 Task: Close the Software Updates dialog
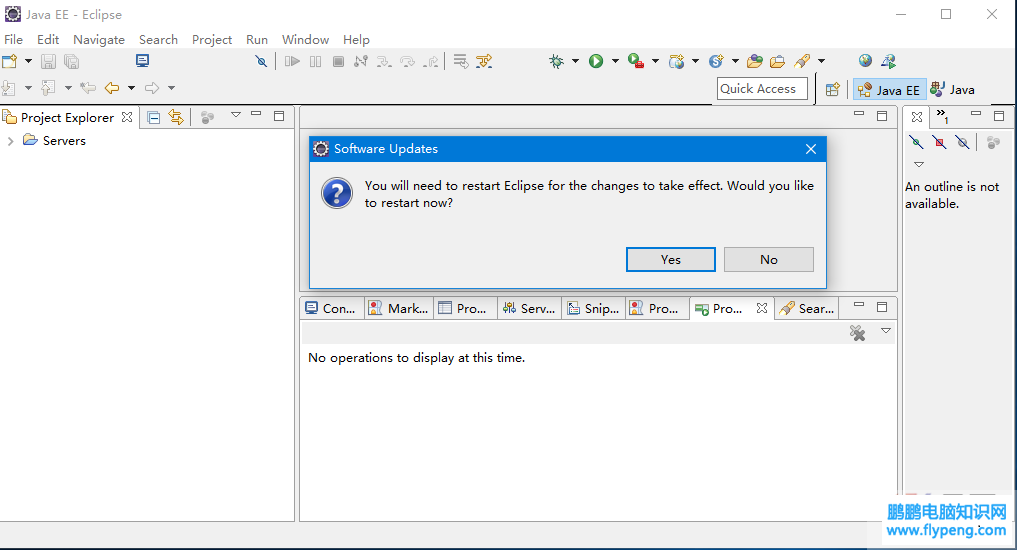coord(811,149)
